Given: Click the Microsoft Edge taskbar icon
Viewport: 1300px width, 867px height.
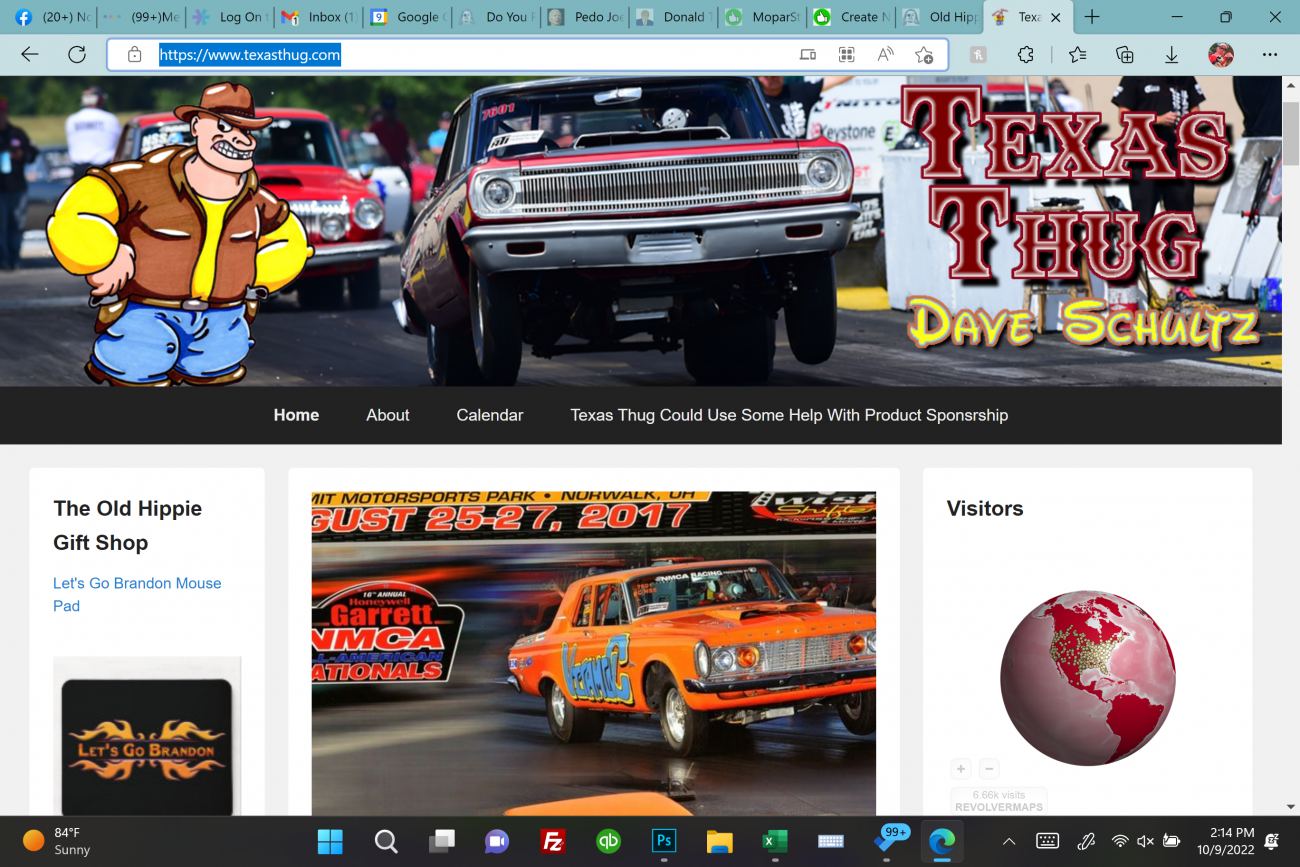Looking at the screenshot, I should [x=942, y=842].
